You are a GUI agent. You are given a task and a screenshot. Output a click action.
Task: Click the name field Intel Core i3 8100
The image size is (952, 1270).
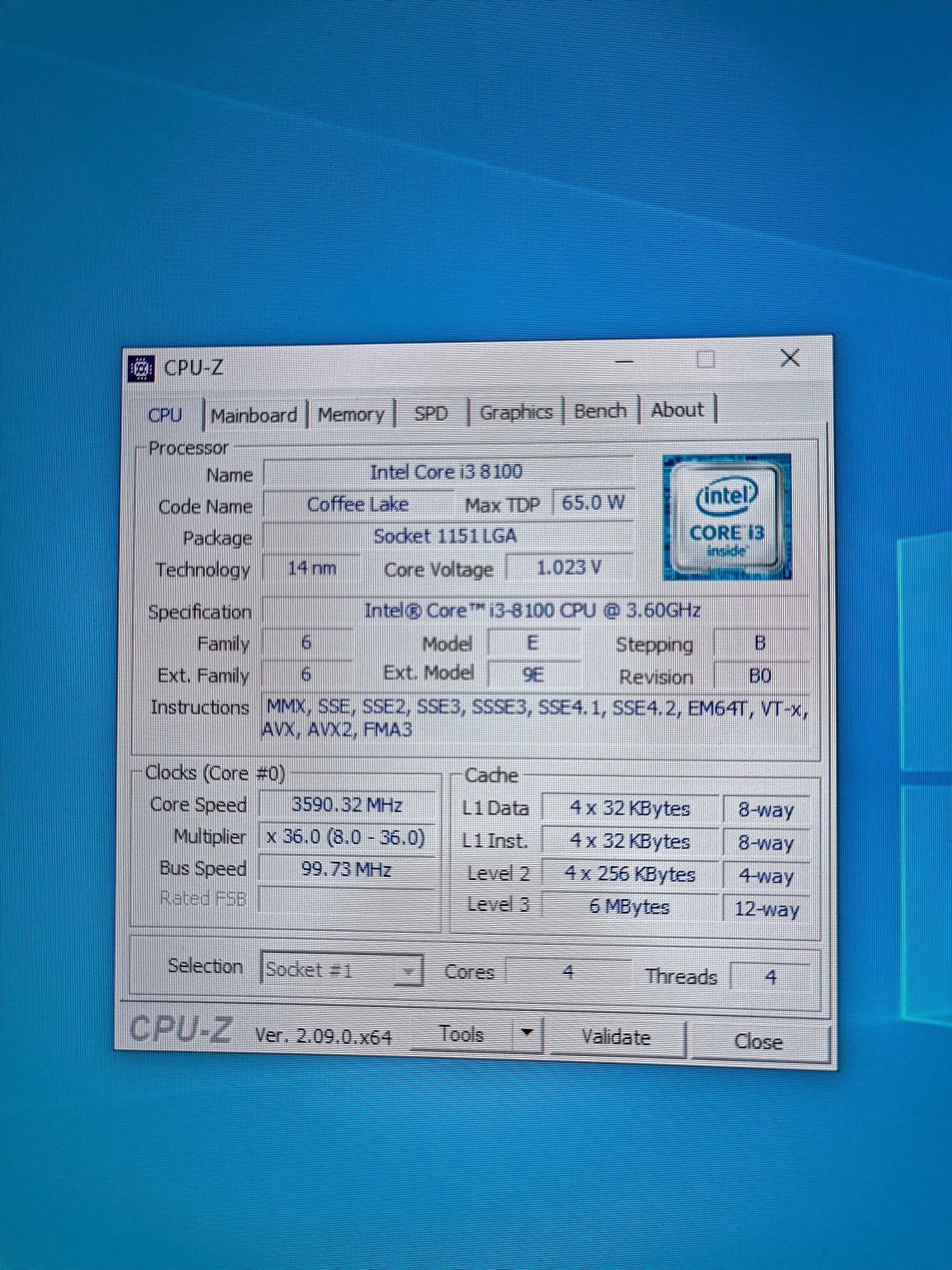pyautogui.click(x=447, y=472)
